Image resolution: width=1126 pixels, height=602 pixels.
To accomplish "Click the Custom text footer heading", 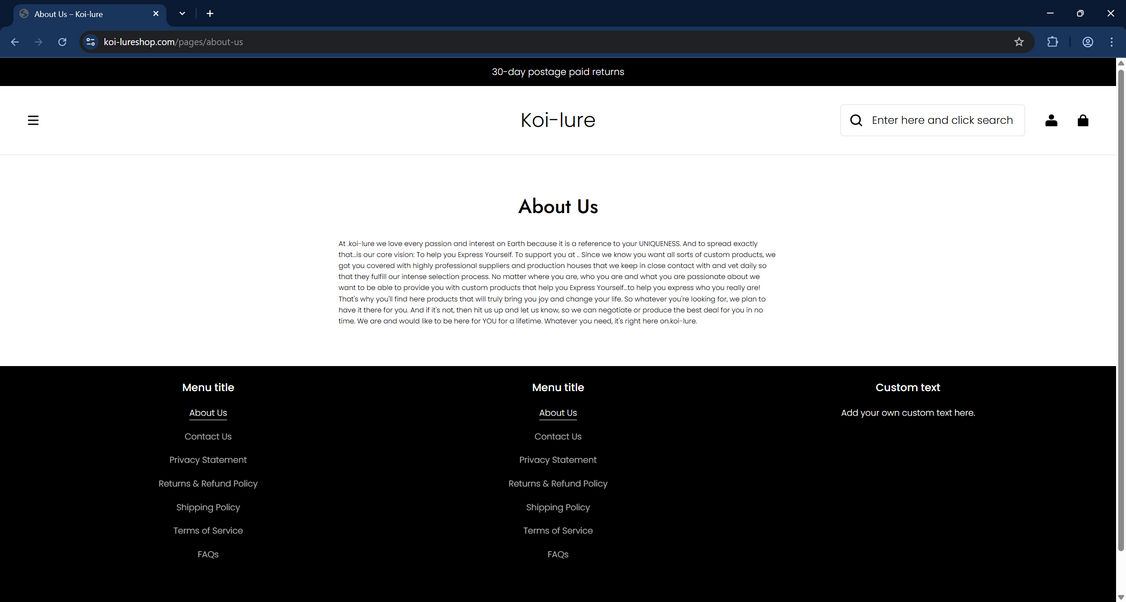I will (908, 387).
